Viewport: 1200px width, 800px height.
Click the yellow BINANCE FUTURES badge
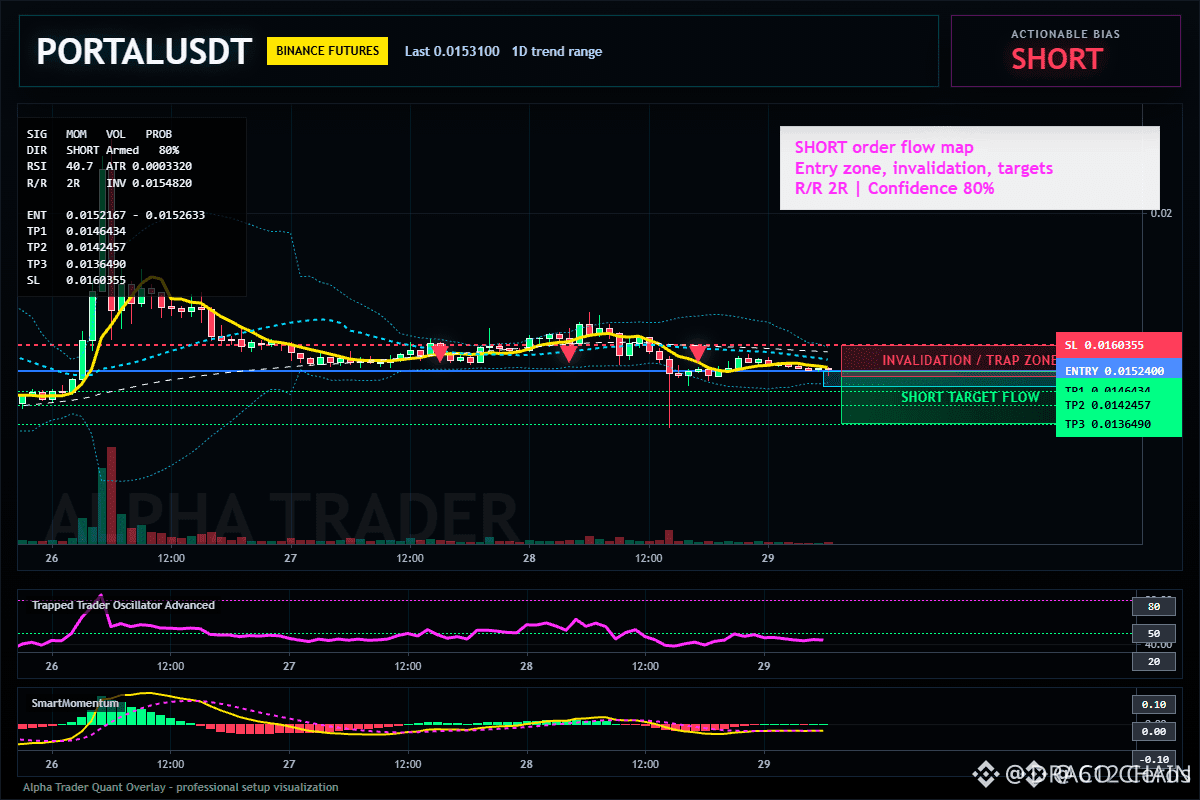(327, 50)
